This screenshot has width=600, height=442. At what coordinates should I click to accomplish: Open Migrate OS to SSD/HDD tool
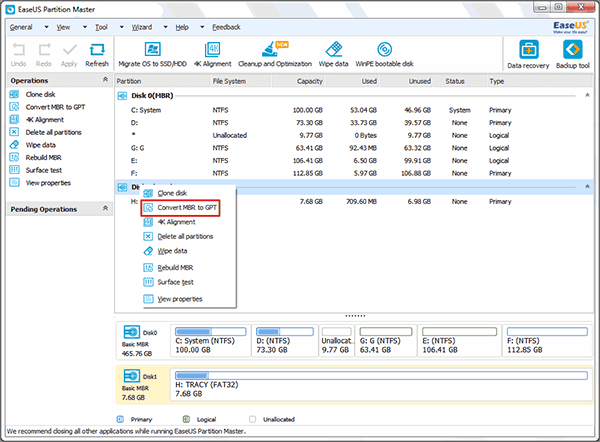pos(152,52)
